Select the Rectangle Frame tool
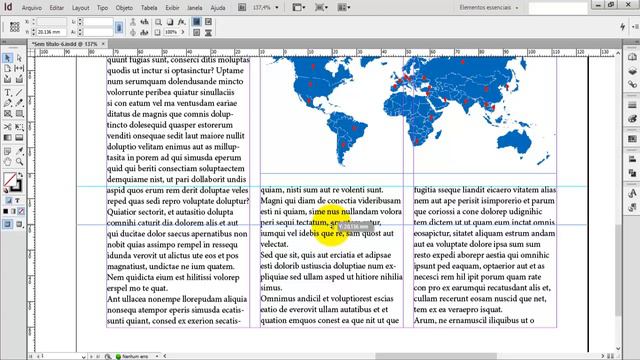Screen dimensions: 640x360 pos(7,114)
